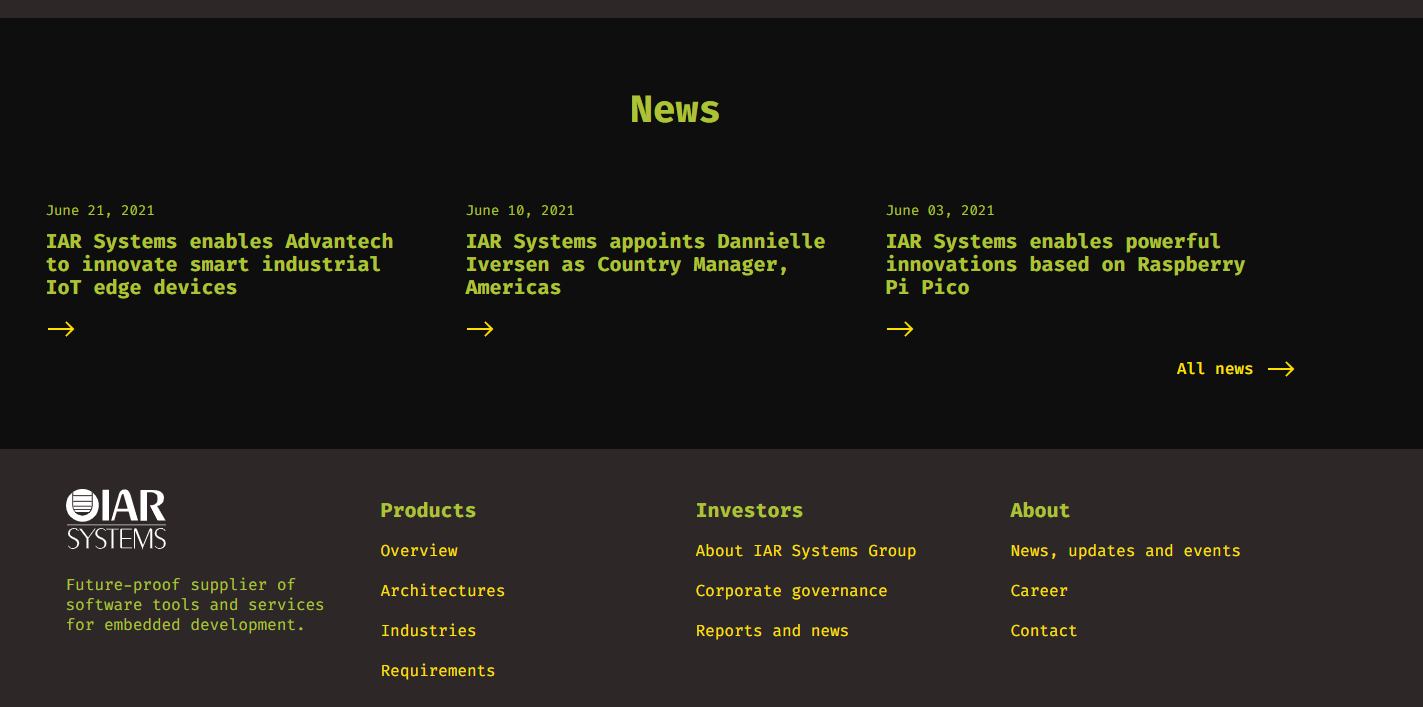Screen dimensions: 1423x707
Task: Open the Raspberry Pi Pico innovations headline
Action: pyautogui.click(x=1066, y=264)
